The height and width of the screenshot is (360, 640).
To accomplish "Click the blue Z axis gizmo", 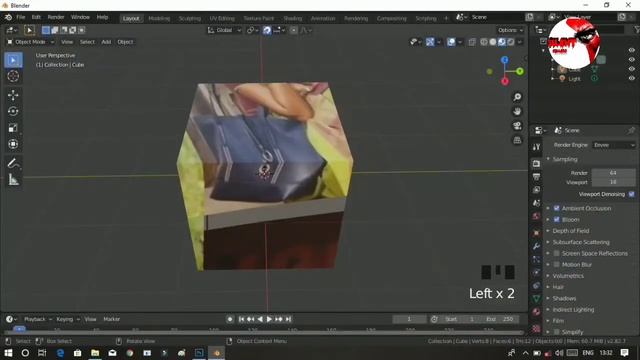I will pos(505,60).
